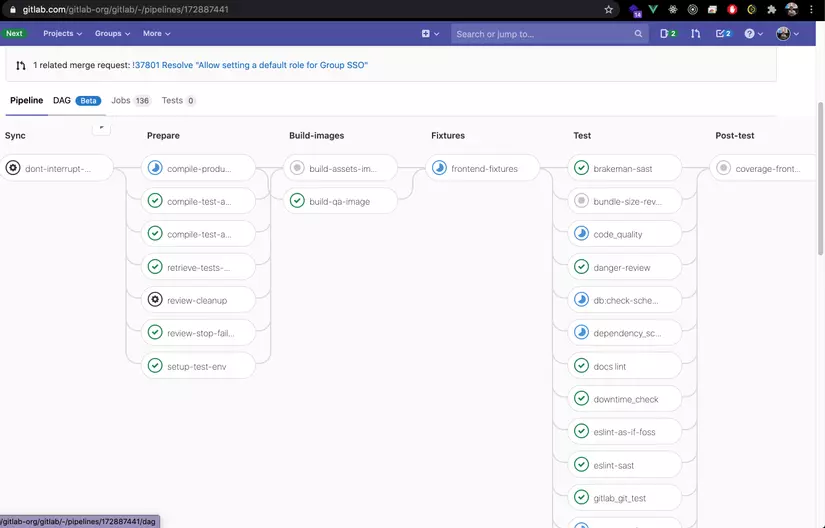Select the Build-images stage heading
Viewport: 825px width, 528px height.
tap(316, 135)
